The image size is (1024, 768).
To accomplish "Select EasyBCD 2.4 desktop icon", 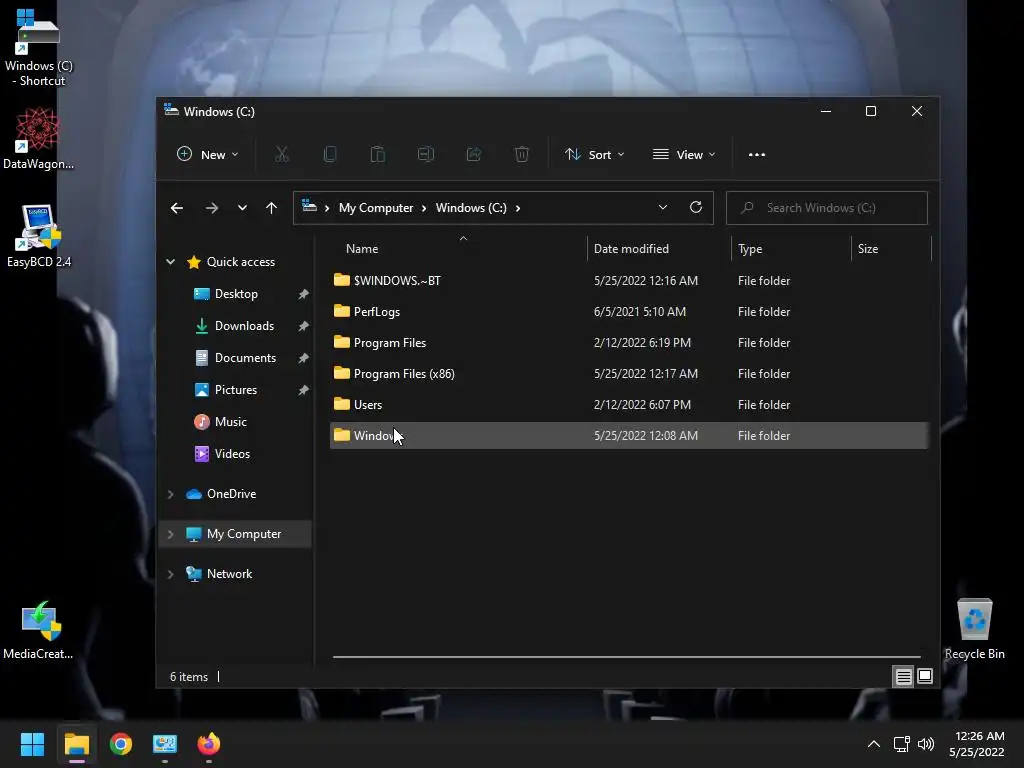I will (x=39, y=236).
